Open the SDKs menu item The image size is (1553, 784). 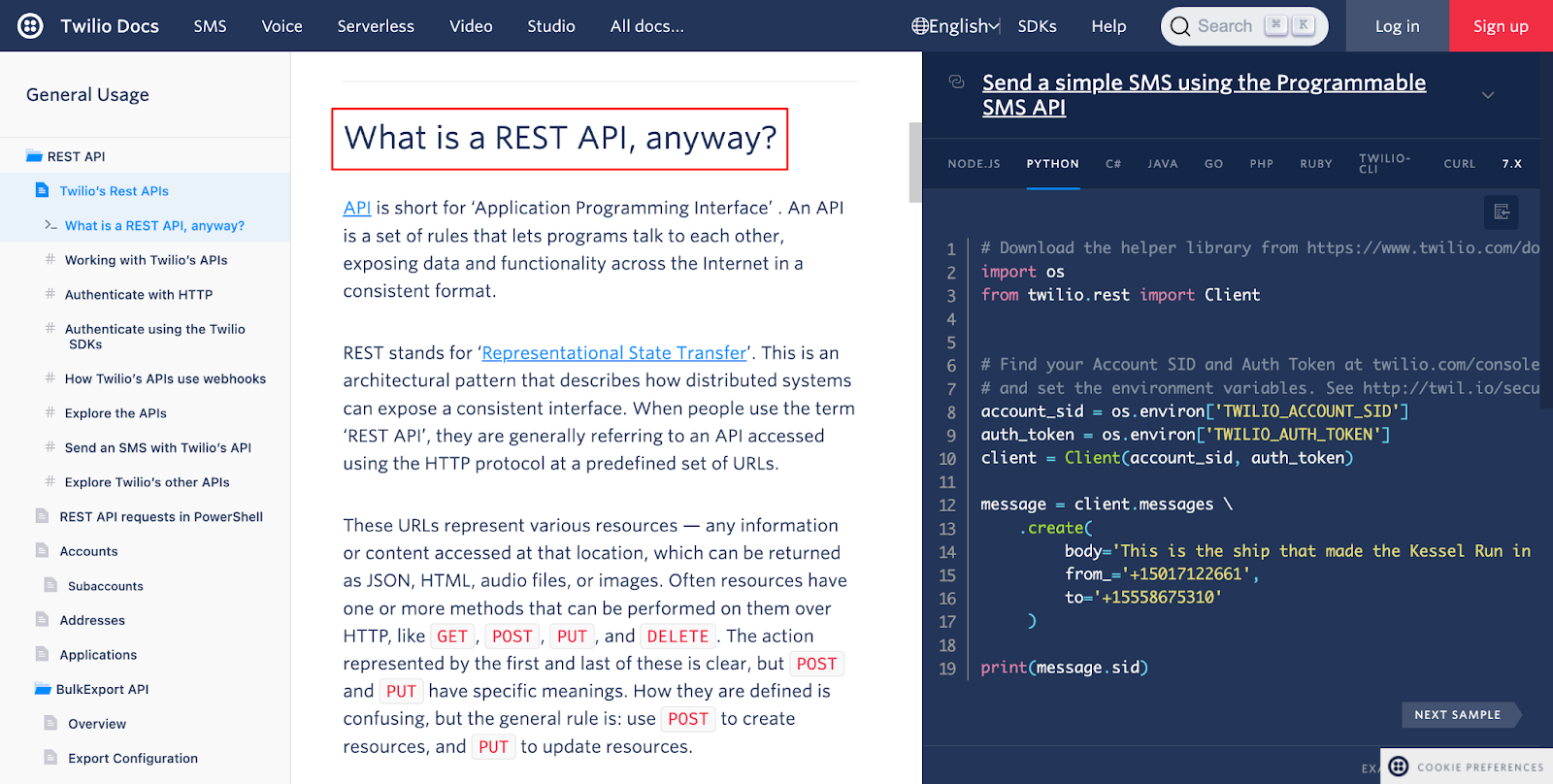pos(1037,26)
